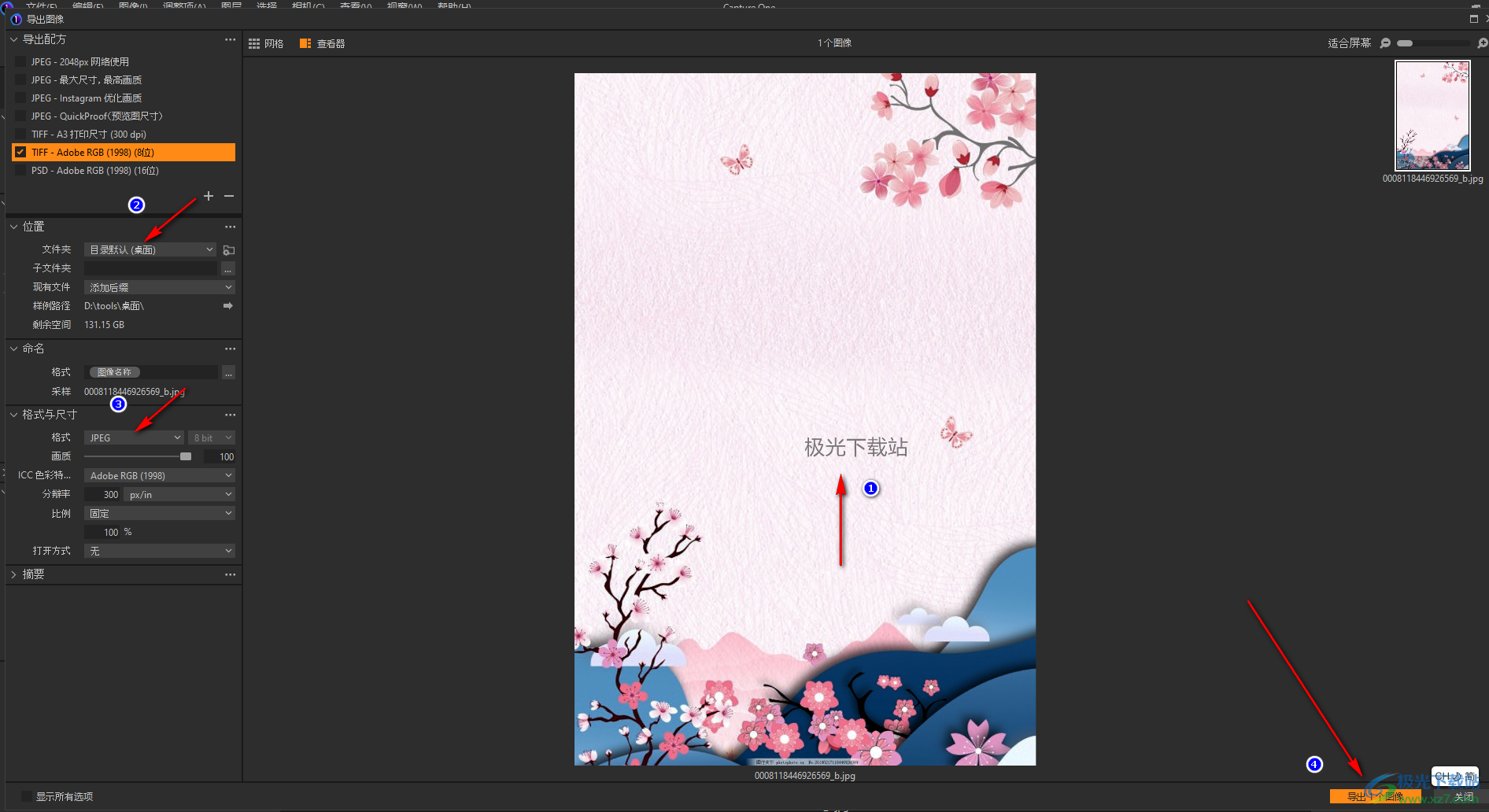Select the 0008118446926569_b.jpg thumbnail

tap(1432, 116)
